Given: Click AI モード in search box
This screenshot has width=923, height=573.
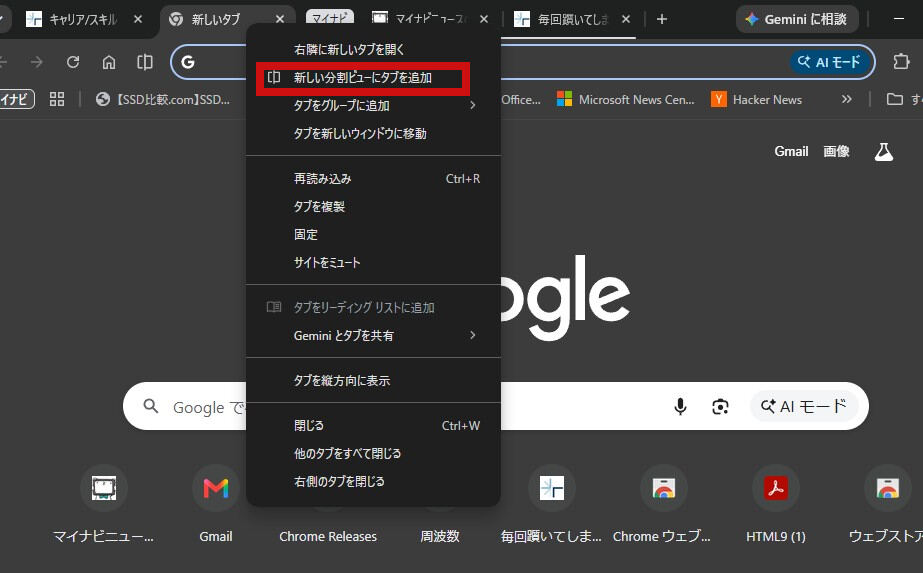Looking at the screenshot, I should [x=804, y=406].
